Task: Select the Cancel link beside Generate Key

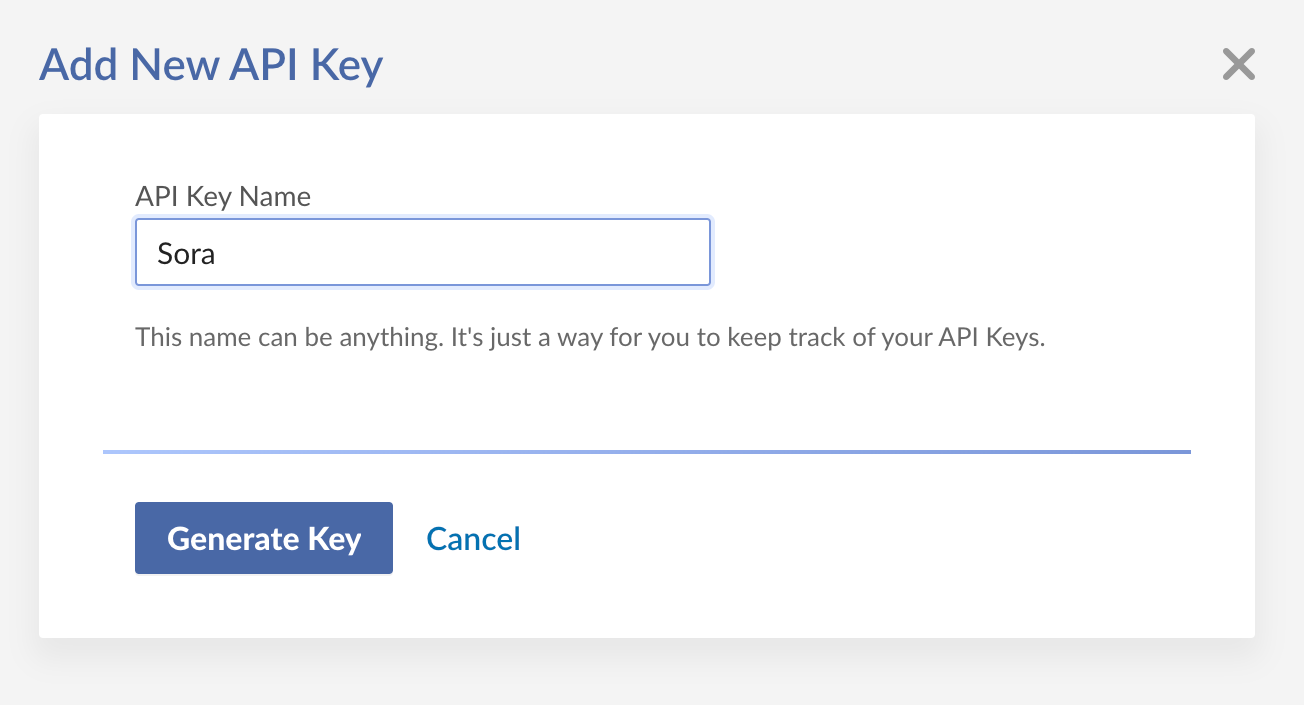Action: coord(473,539)
